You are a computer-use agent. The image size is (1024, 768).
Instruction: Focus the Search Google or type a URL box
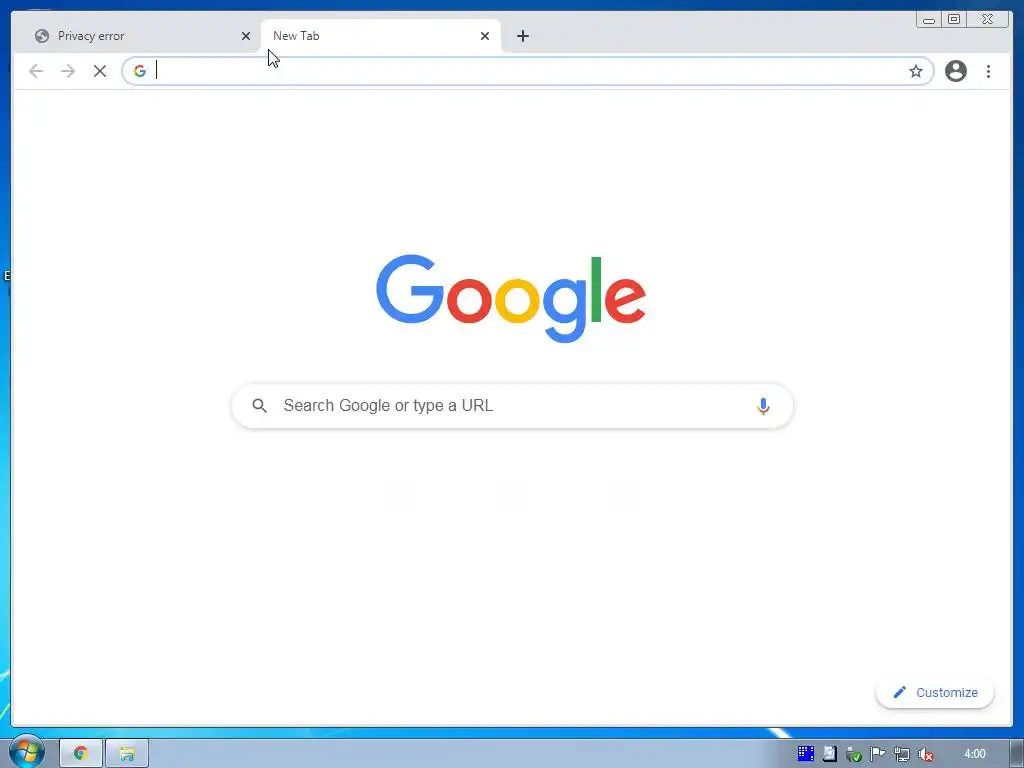pyautogui.click(x=512, y=406)
